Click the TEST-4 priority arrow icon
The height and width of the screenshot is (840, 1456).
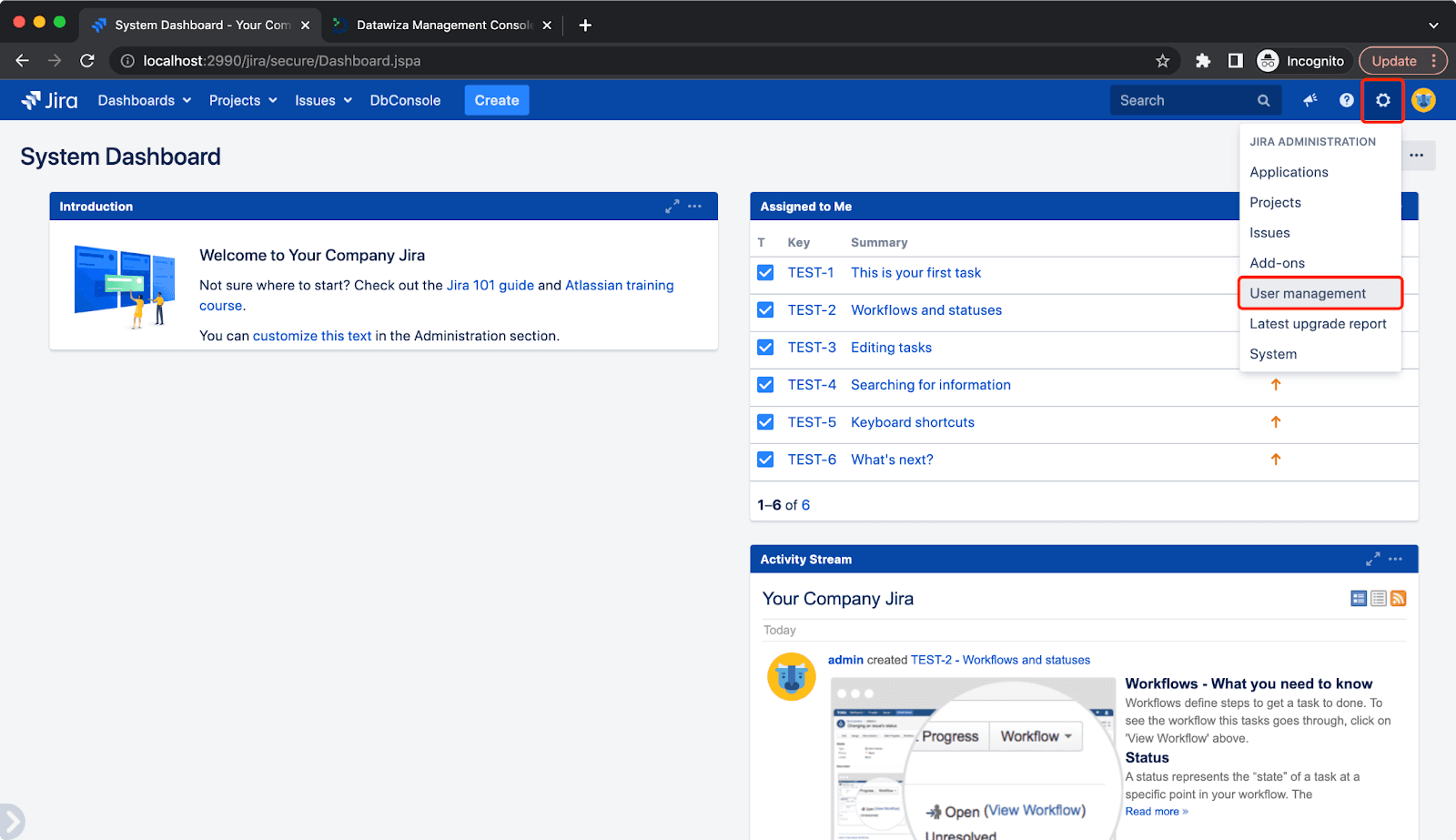point(1276,385)
